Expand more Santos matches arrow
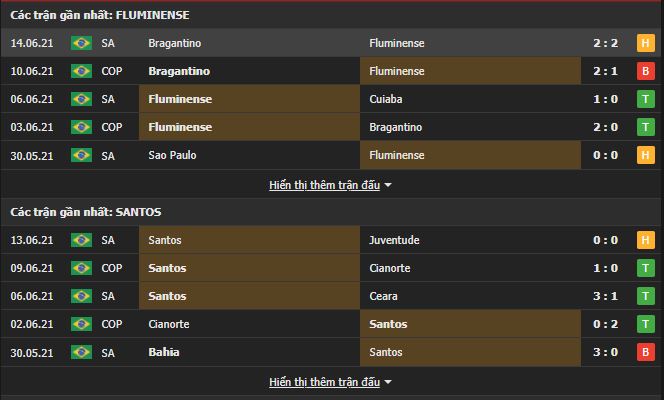664x400 pixels. [388, 382]
